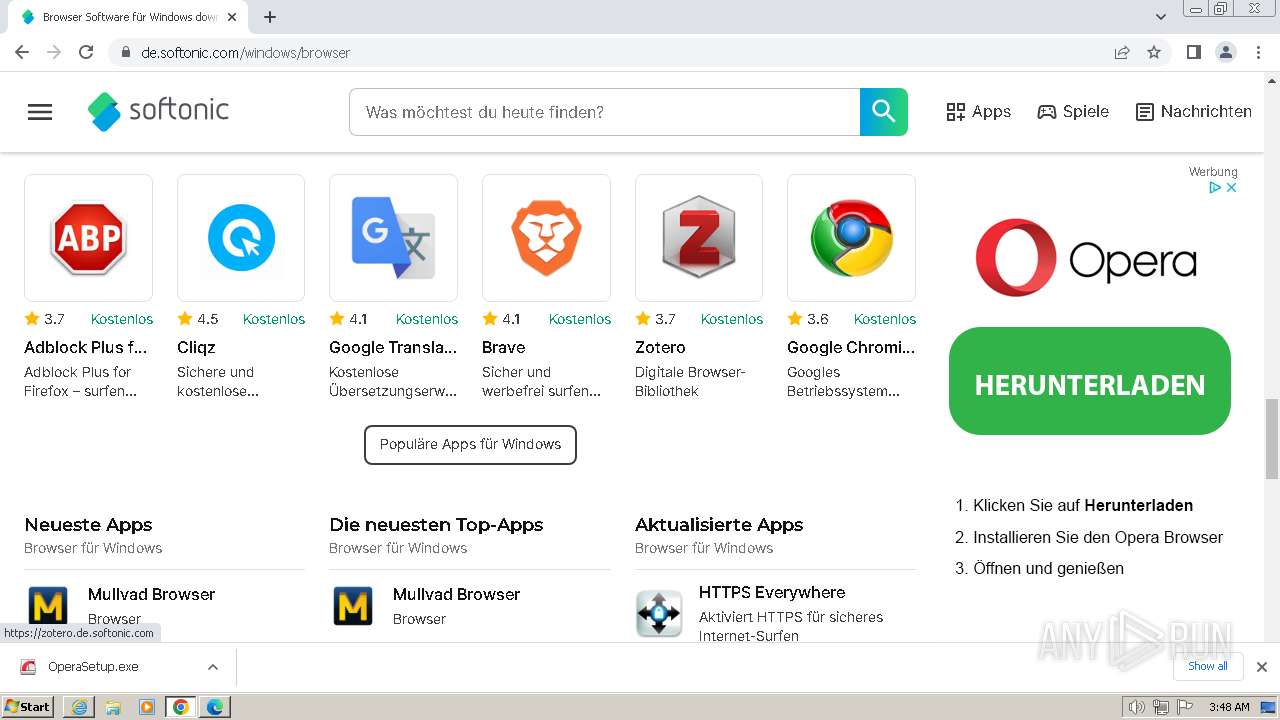The width and height of the screenshot is (1280, 720).
Task: Click the Adblock Plus title link
Action: (86, 347)
